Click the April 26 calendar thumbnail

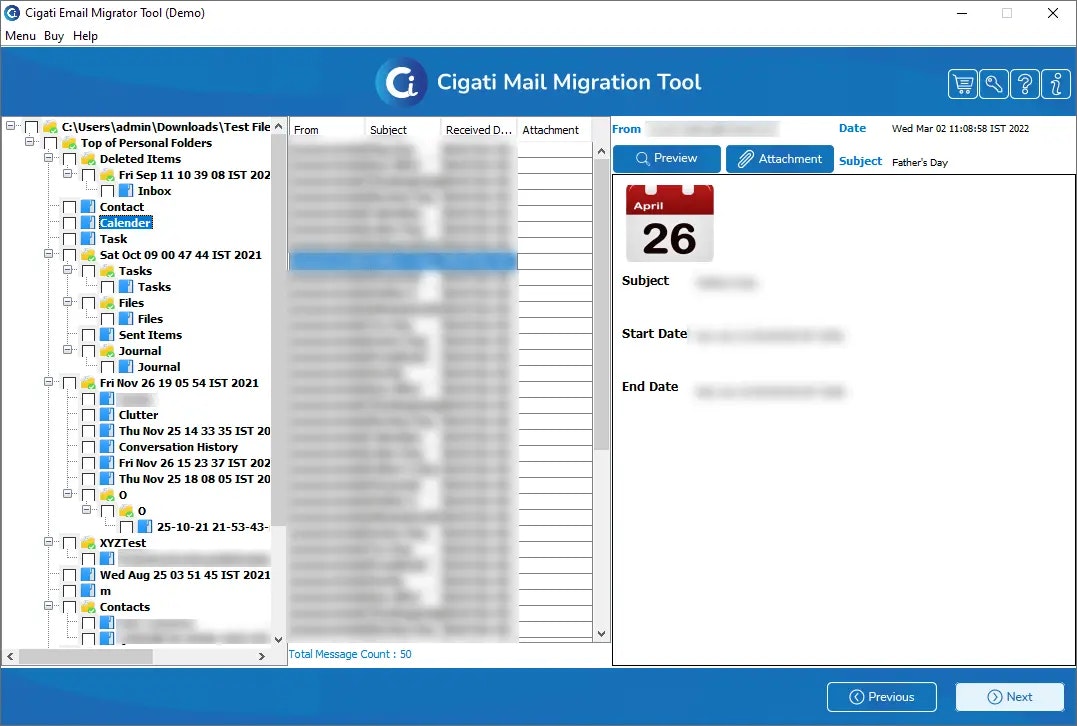[x=669, y=223]
